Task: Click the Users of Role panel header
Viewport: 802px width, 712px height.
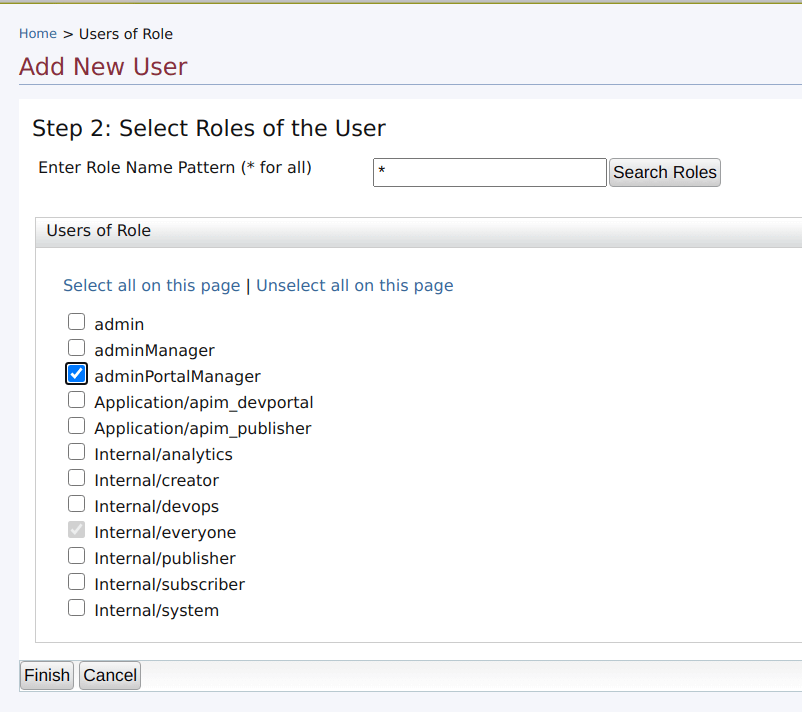Action: (98, 231)
